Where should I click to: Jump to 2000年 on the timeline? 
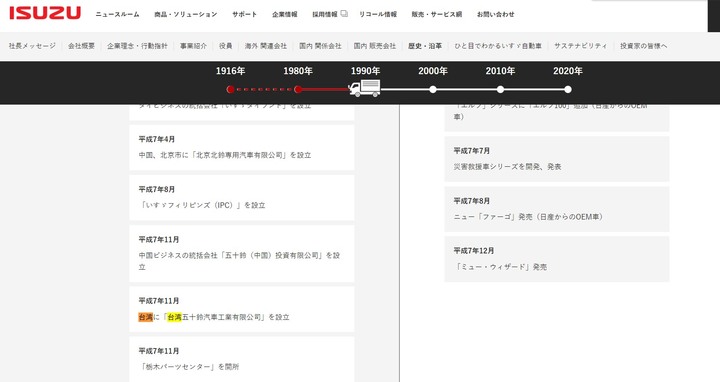[x=433, y=71]
